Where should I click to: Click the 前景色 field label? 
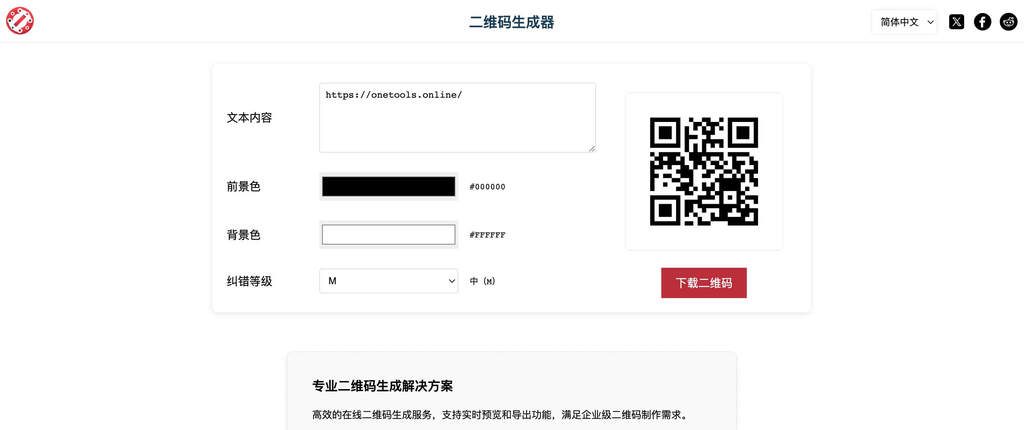pyautogui.click(x=244, y=186)
